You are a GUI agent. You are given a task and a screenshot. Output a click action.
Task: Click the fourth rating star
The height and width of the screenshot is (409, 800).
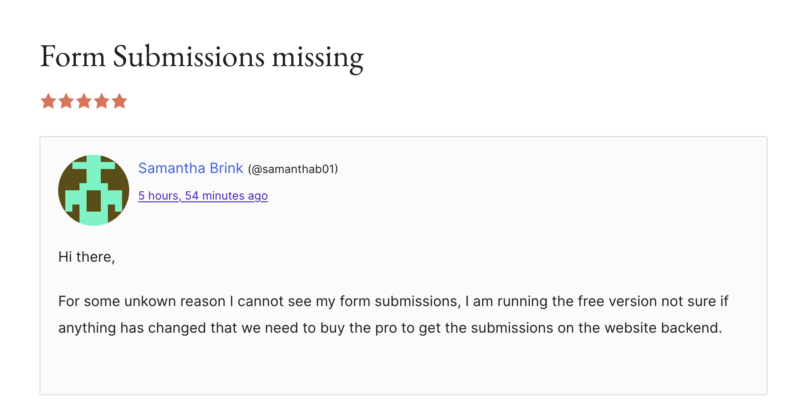[102, 101]
